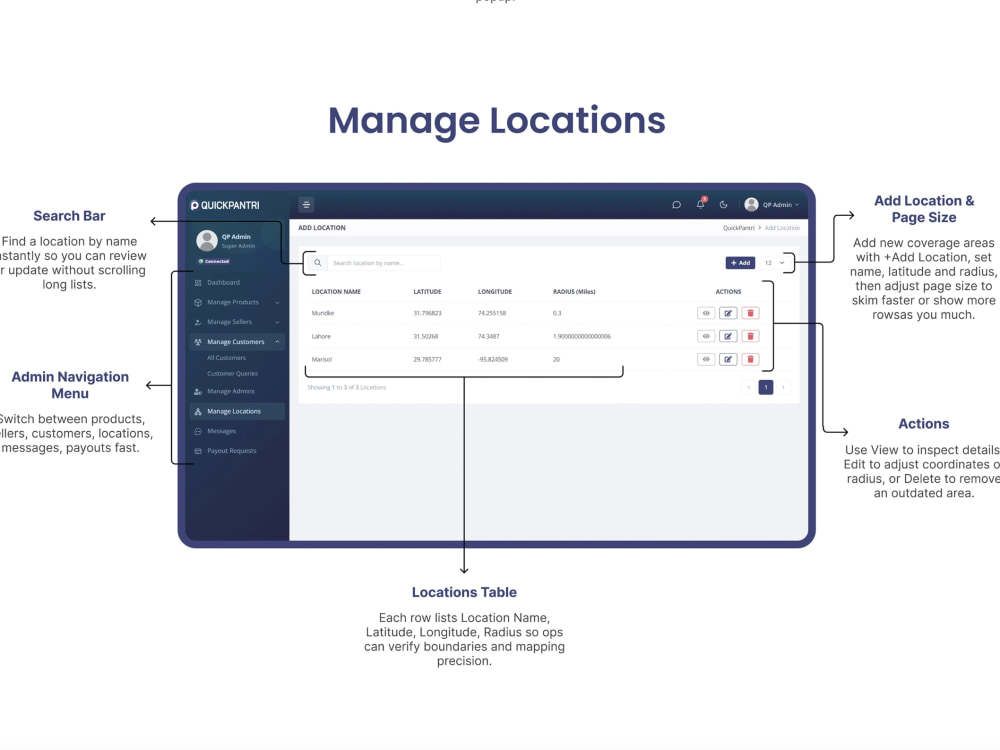Delete the Muridke location

751,313
